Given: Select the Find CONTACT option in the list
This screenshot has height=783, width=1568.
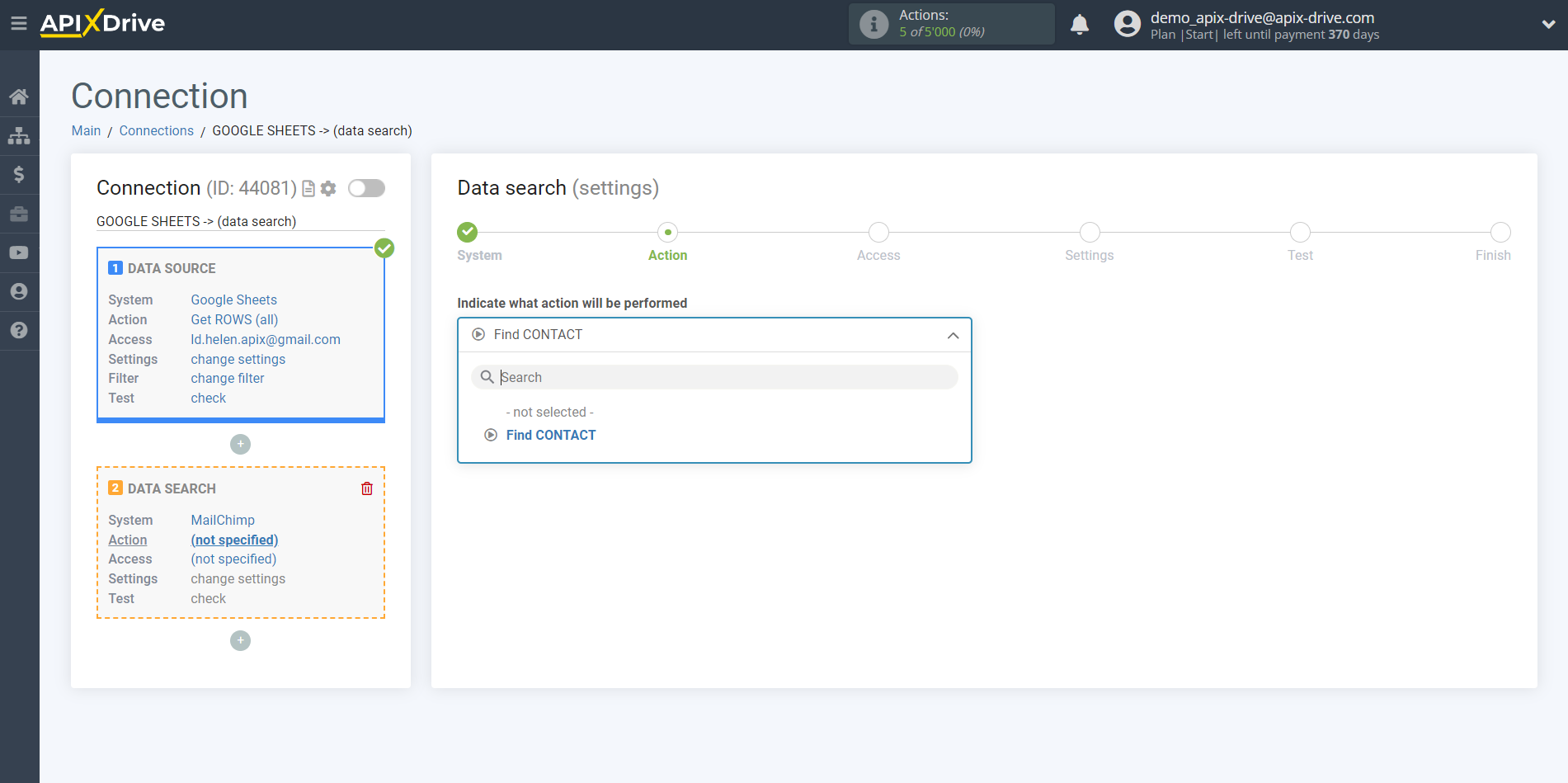Looking at the screenshot, I should click(x=551, y=435).
